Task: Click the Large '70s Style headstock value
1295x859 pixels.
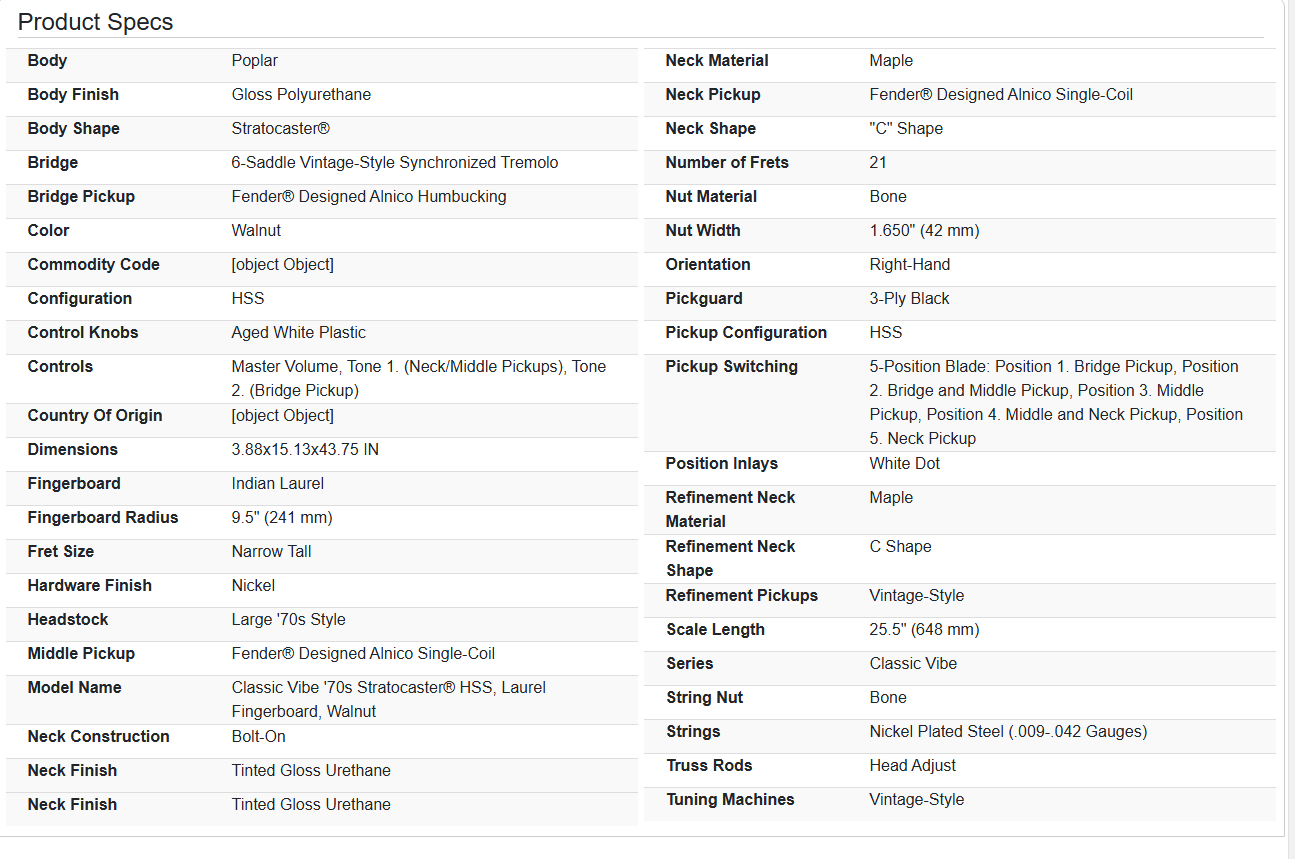Action: (x=289, y=620)
